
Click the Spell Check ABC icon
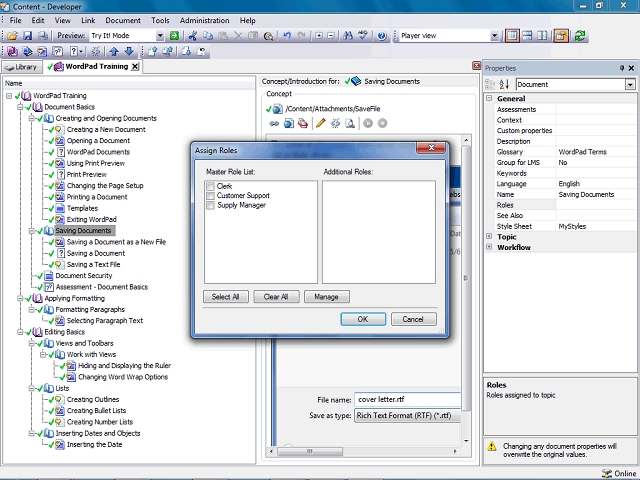tap(362, 36)
